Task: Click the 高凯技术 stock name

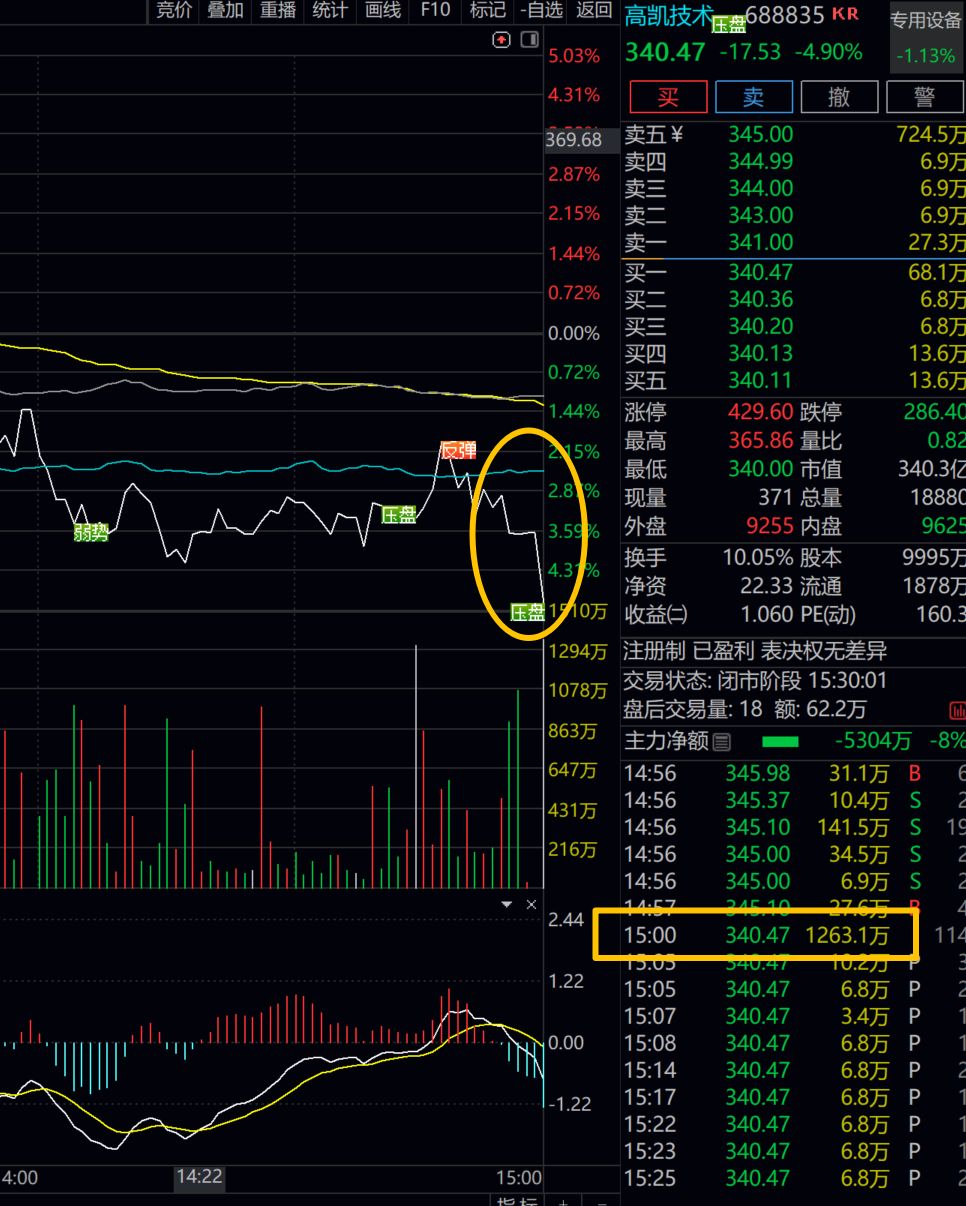Action: 668,15
